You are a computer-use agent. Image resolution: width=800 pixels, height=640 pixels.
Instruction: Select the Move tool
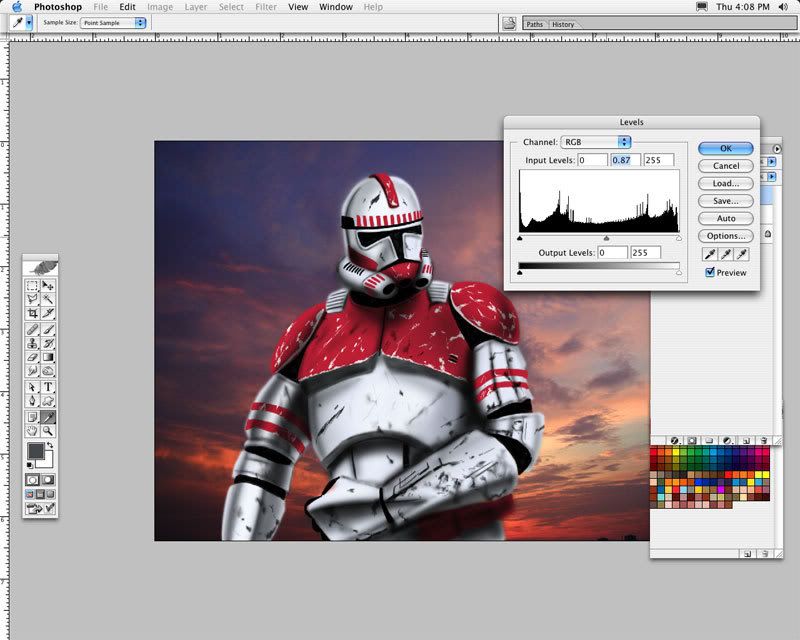tap(48, 285)
